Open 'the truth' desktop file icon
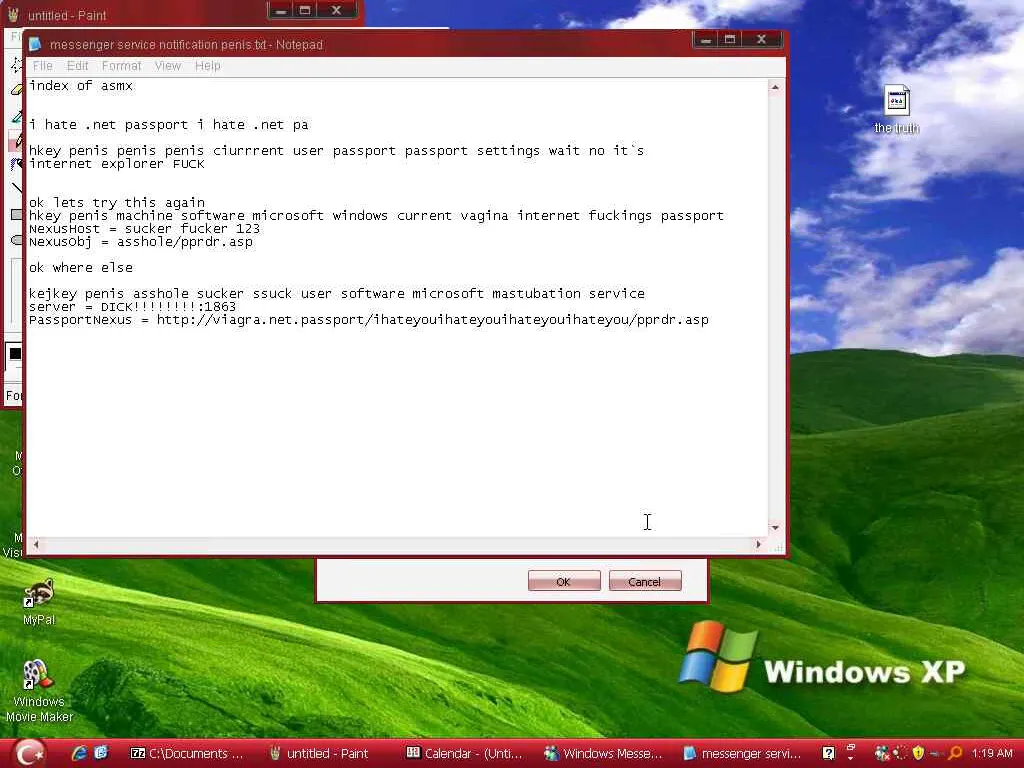The width and height of the screenshot is (1024, 768). click(x=897, y=109)
